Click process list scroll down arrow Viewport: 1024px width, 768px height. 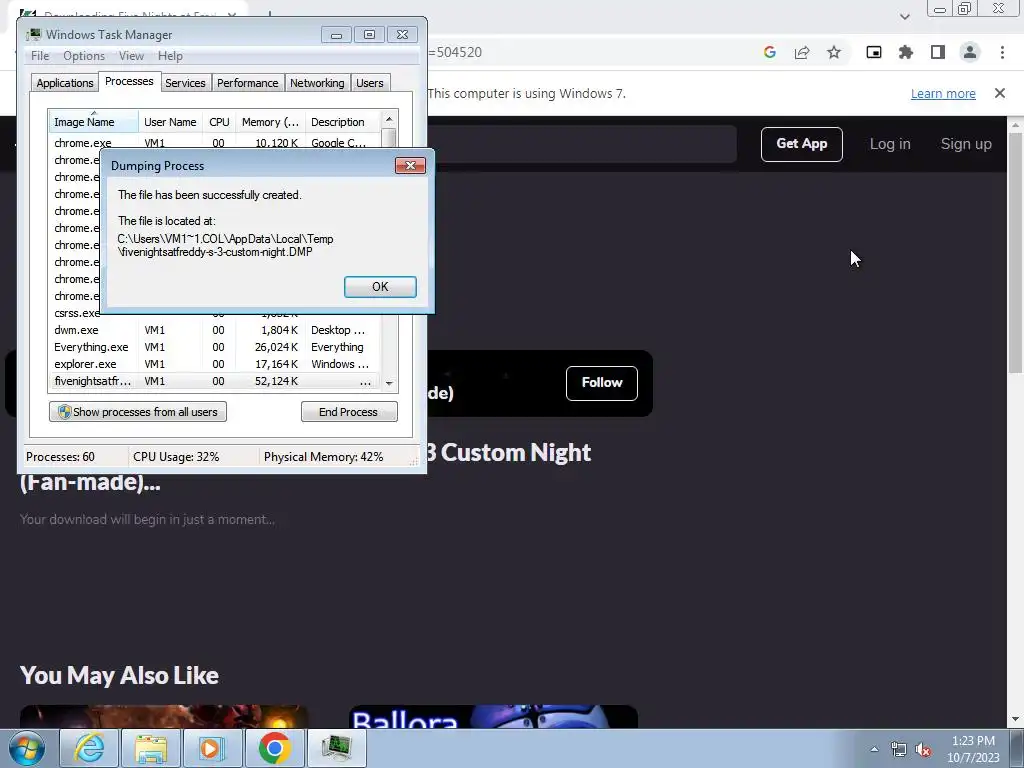pos(389,383)
